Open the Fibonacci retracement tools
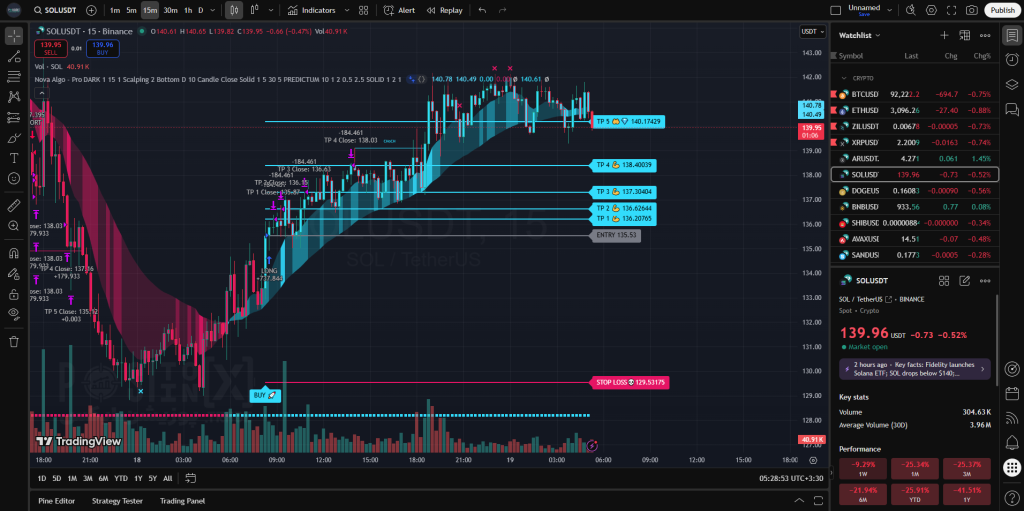The image size is (1024, 511). [14, 76]
